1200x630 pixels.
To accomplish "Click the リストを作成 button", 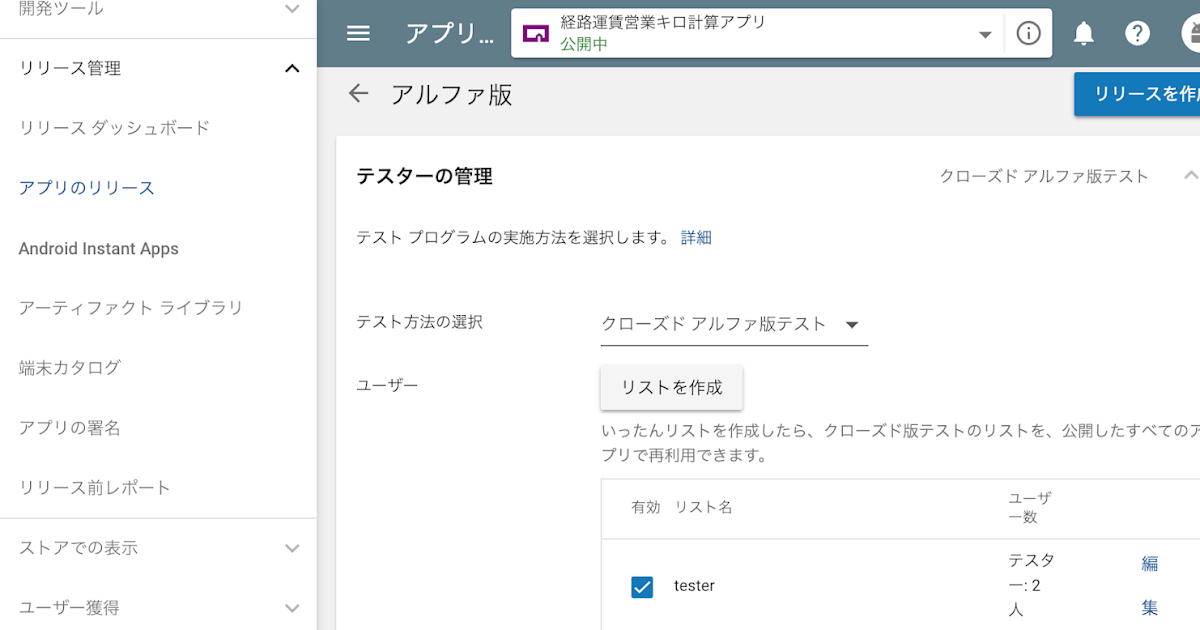I will click(671, 387).
